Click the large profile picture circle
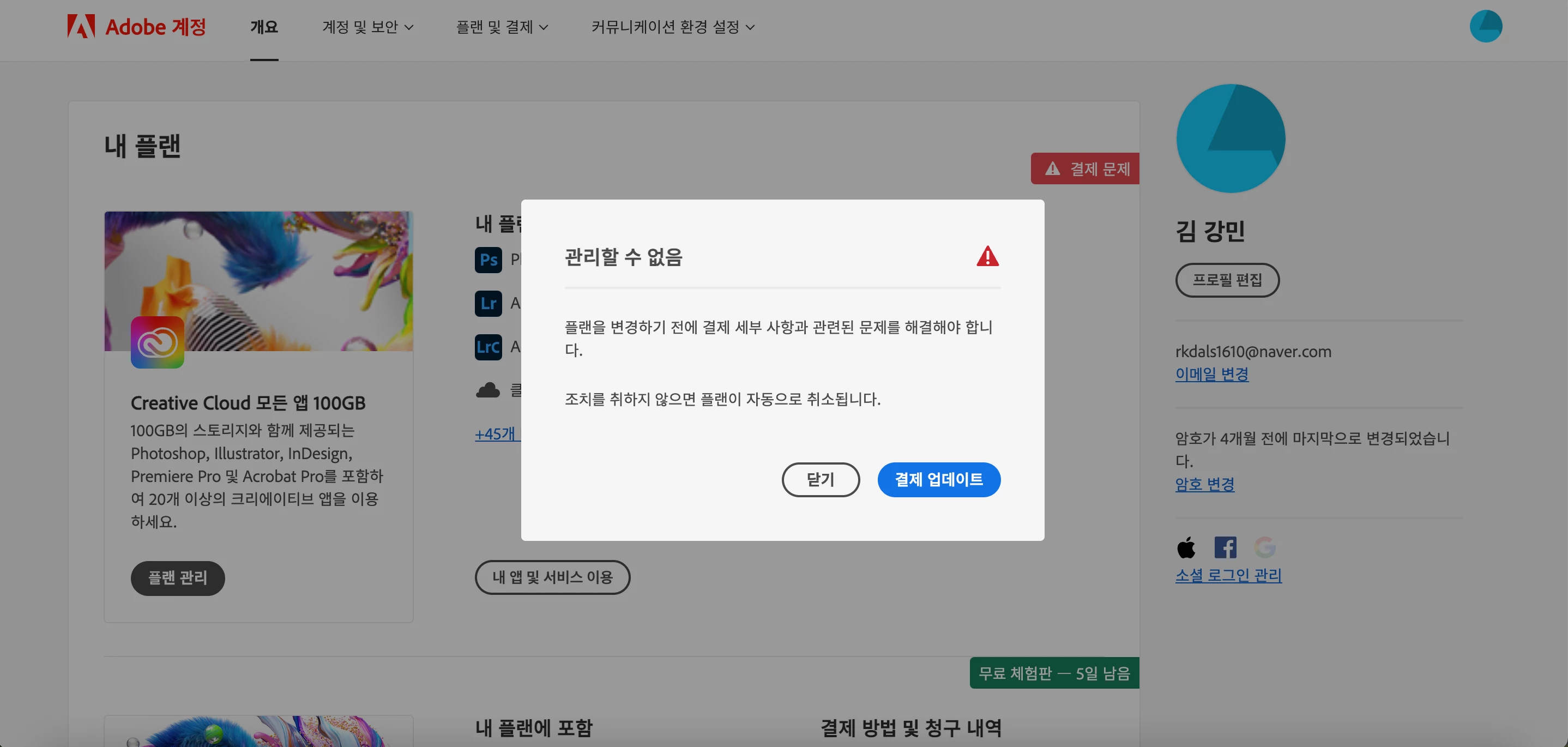Viewport: 1568px width, 747px height. pyautogui.click(x=1230, y=139)
